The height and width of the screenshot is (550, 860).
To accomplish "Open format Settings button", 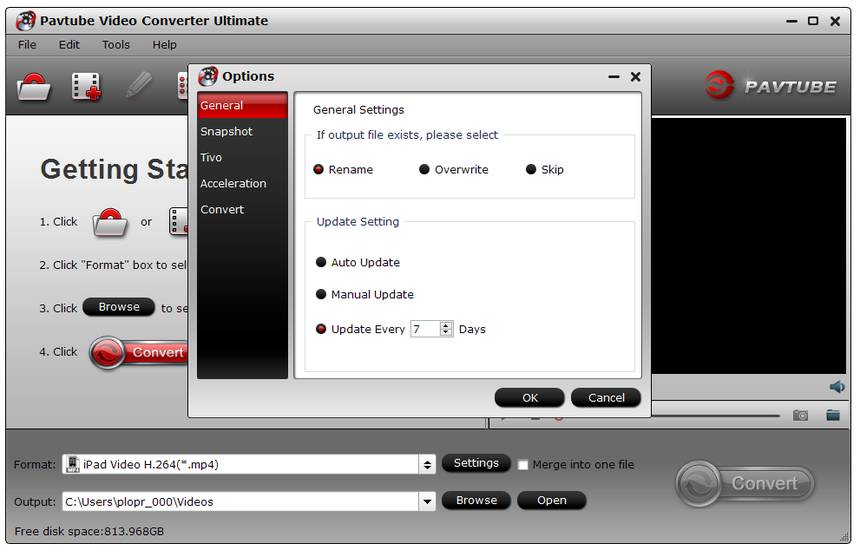I will pyautogui.click(x=476, y=463).
